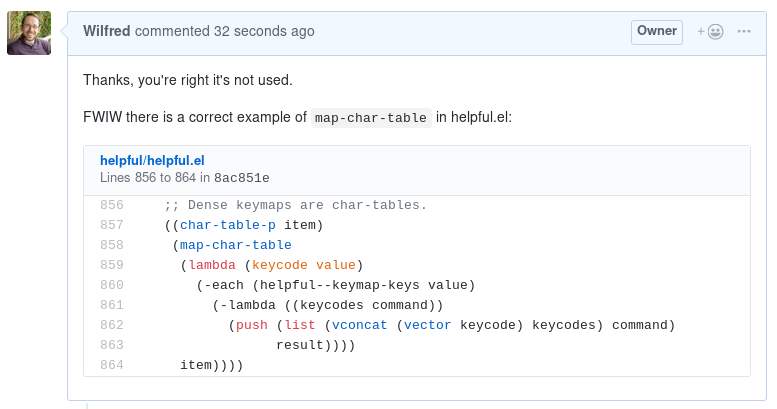This screenshot has width=777, height=409.
Task: Open the comment options ellipsis menu
Action: 744,31
